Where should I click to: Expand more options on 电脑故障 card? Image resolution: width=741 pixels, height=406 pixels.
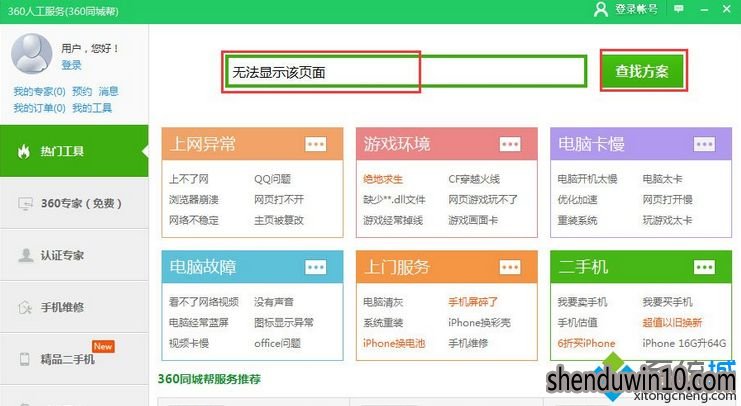(x=316, y=268)
